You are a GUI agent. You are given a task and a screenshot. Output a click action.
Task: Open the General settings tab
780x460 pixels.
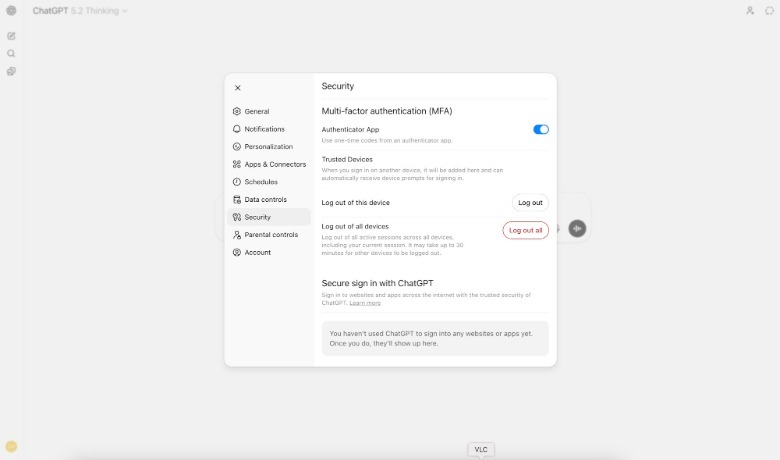coord(269,111)
